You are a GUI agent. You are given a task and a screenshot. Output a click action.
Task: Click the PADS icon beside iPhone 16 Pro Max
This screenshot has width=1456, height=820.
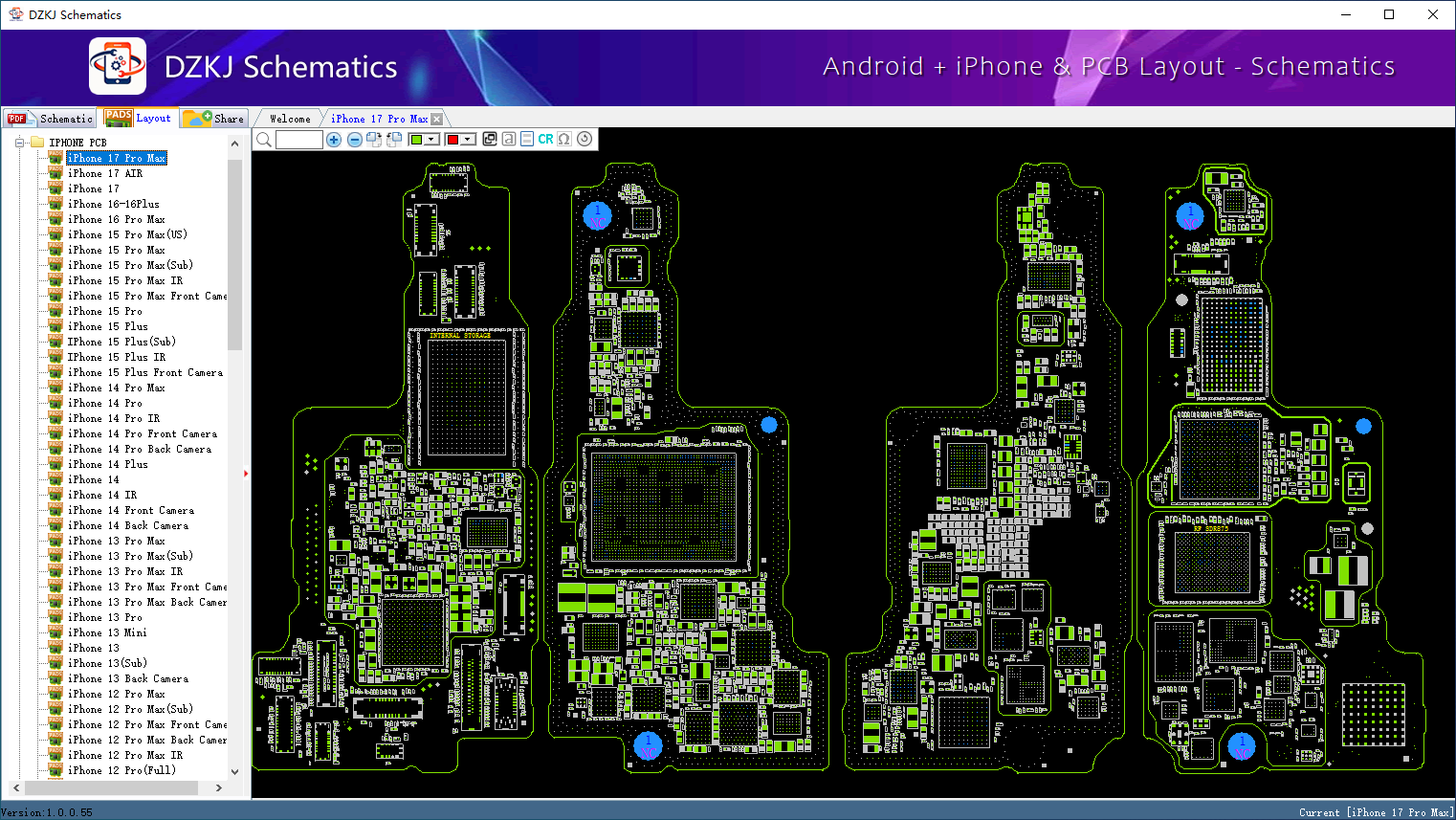(x=55, y=219)
